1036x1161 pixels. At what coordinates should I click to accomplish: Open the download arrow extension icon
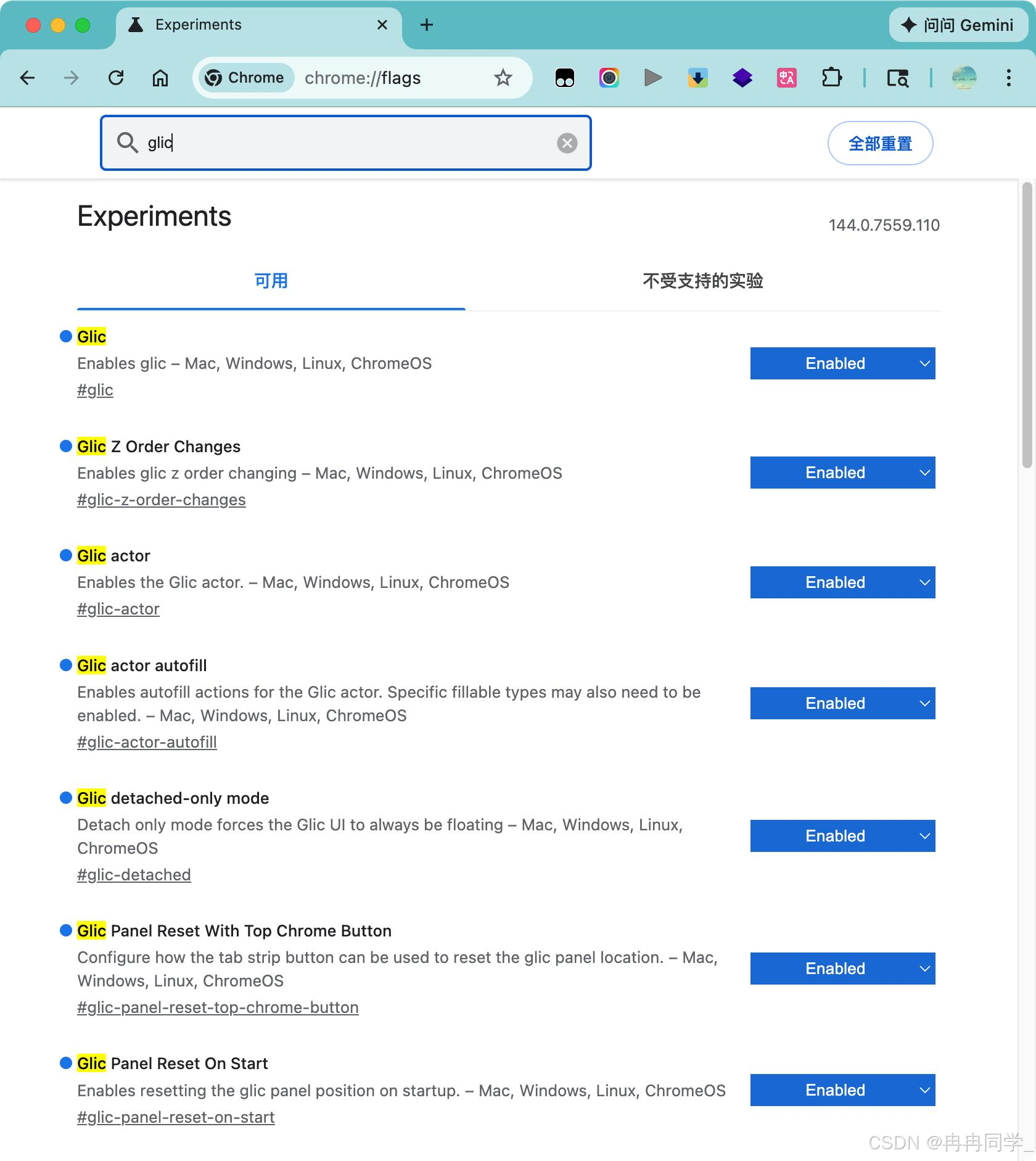(x=698, y=78)
